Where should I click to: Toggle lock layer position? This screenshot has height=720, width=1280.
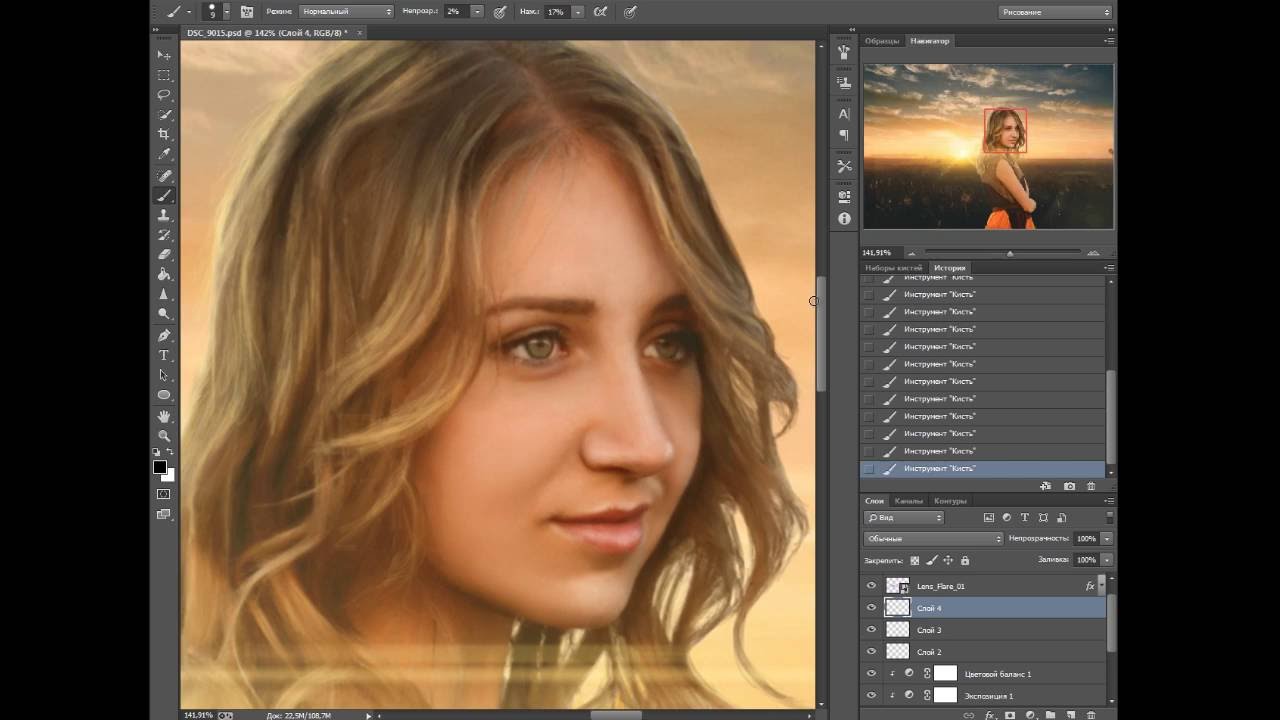[x=948, y=560]
